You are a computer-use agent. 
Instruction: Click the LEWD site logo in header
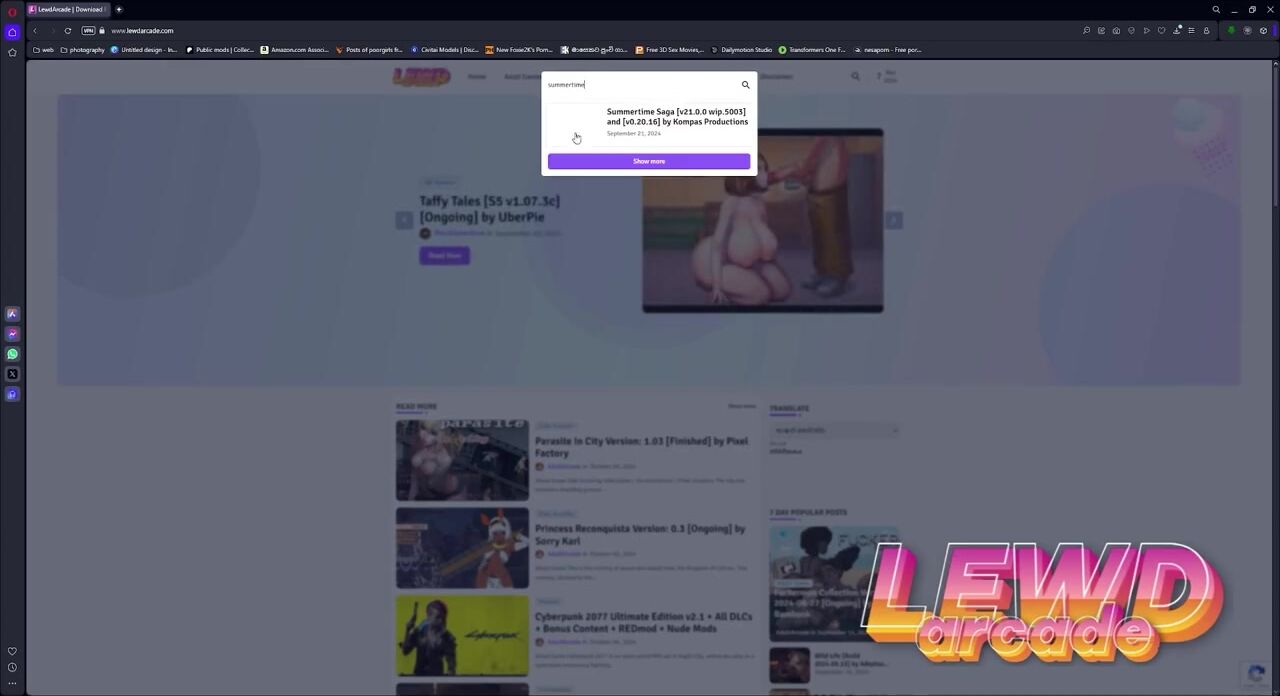(421, 77)
